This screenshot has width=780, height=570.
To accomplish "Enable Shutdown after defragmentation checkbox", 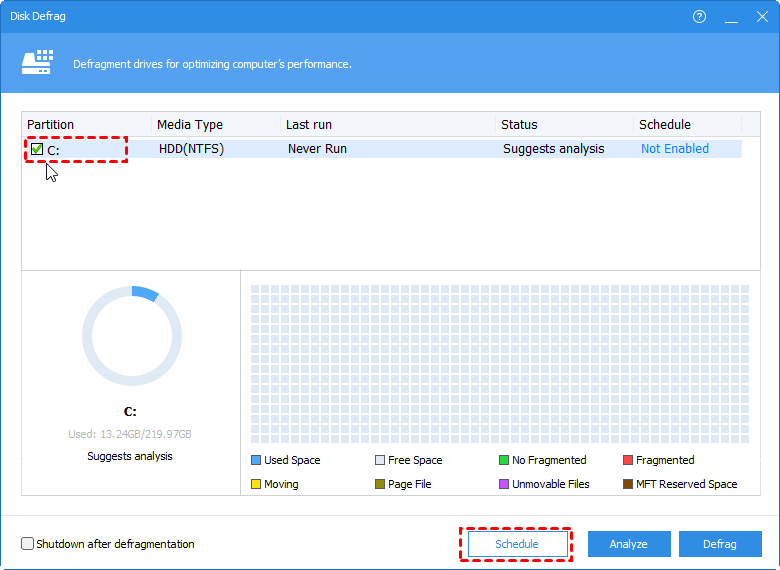I will (28, 544).
